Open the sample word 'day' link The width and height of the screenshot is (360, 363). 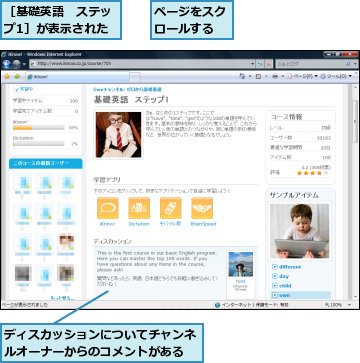pos(284,276)
